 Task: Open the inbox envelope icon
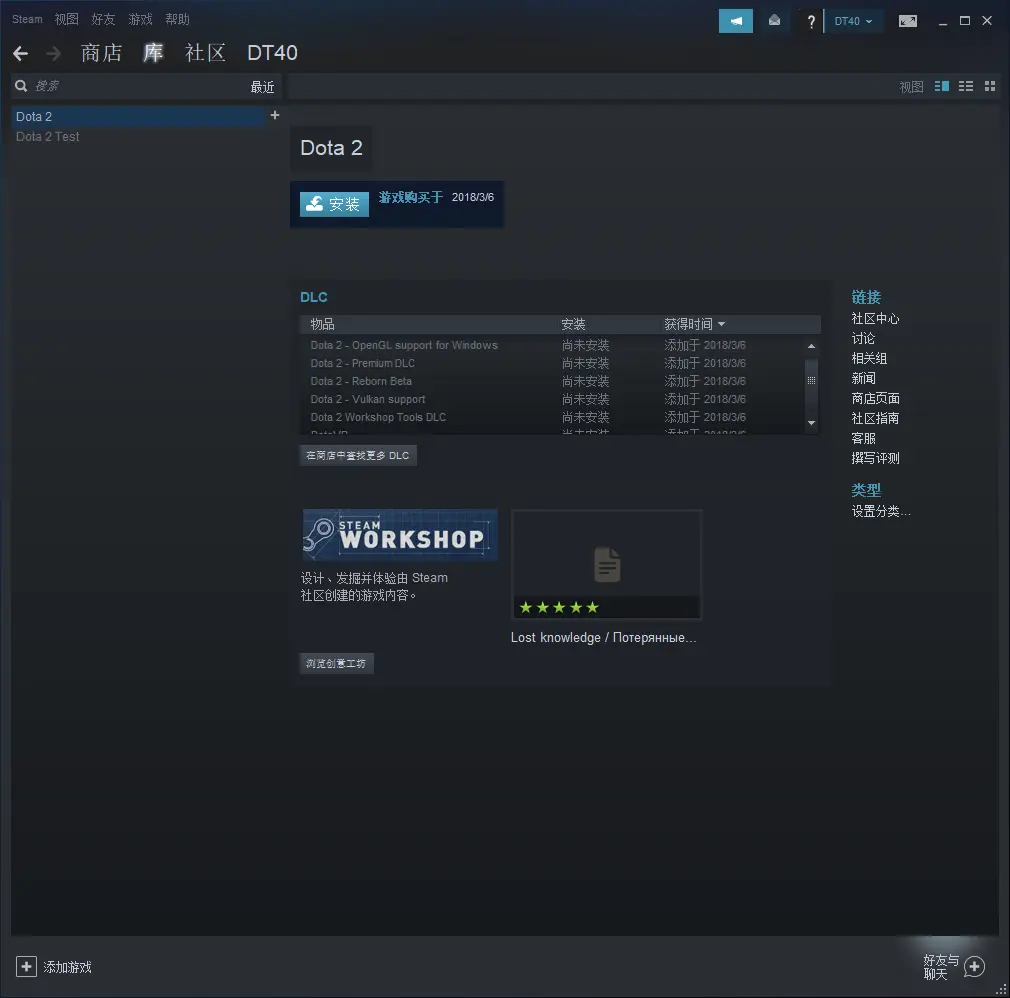click(x=774, y=21)
